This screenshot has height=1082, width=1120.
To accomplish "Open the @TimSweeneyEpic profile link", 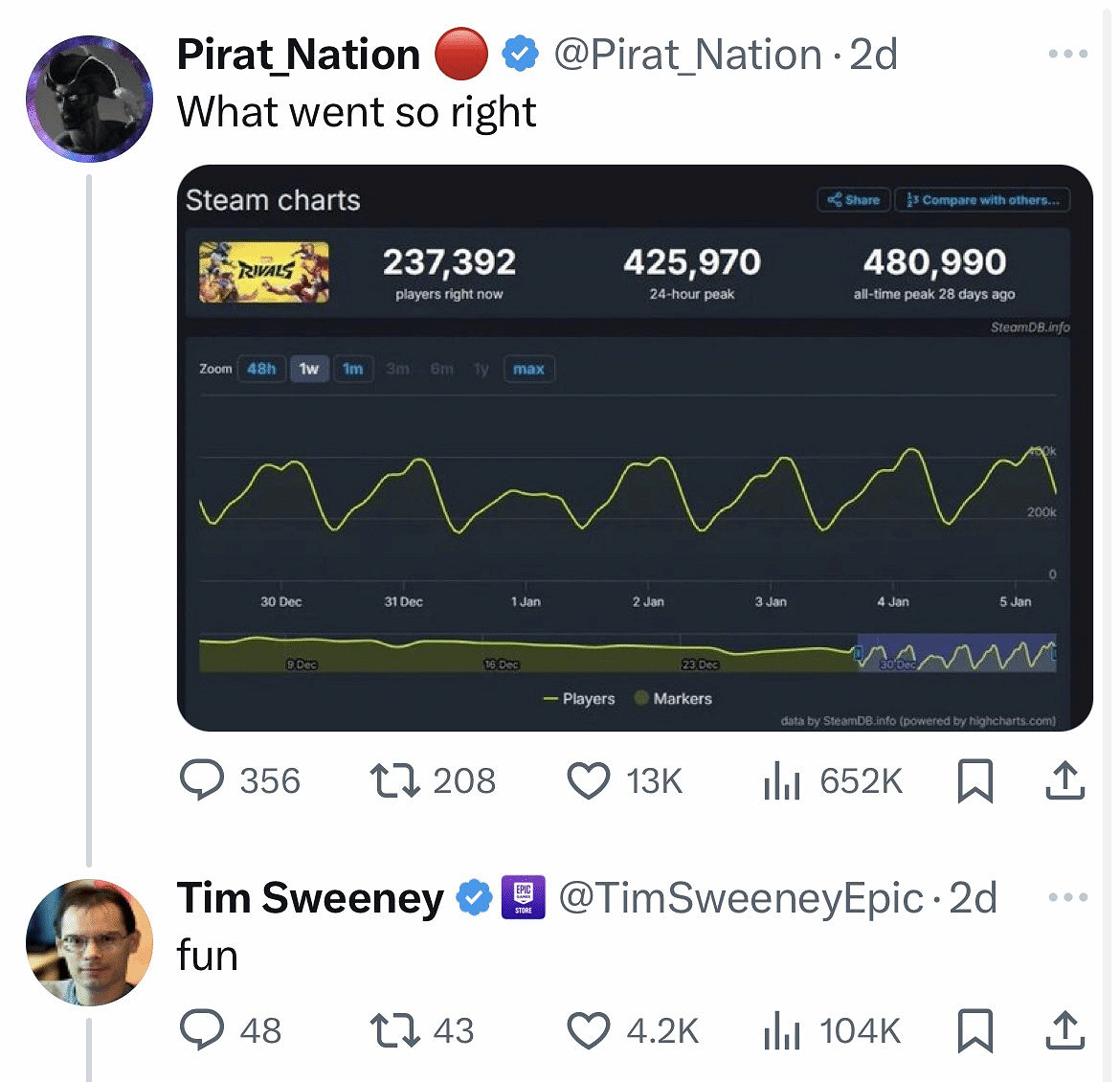I will pos(740,897).
